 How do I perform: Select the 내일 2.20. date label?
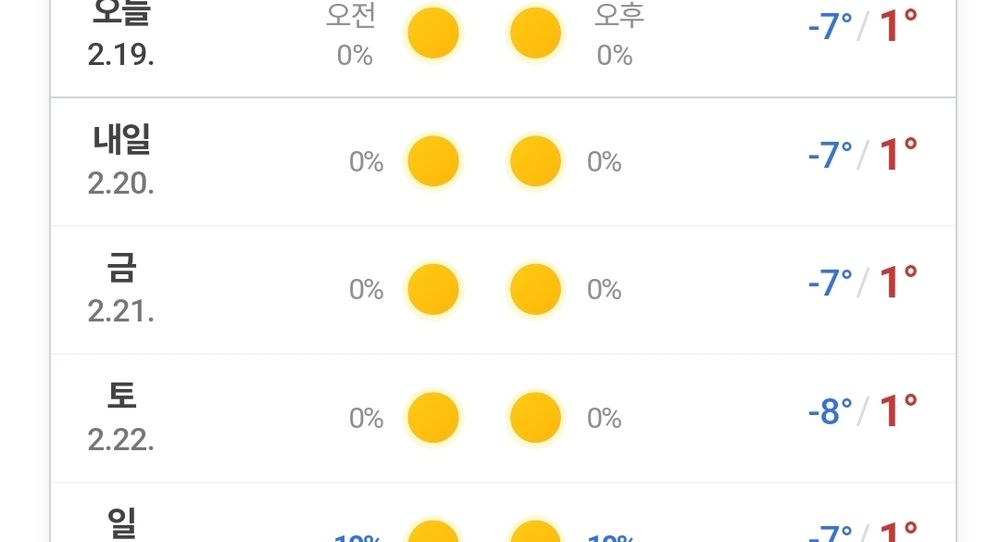(121, 161)
